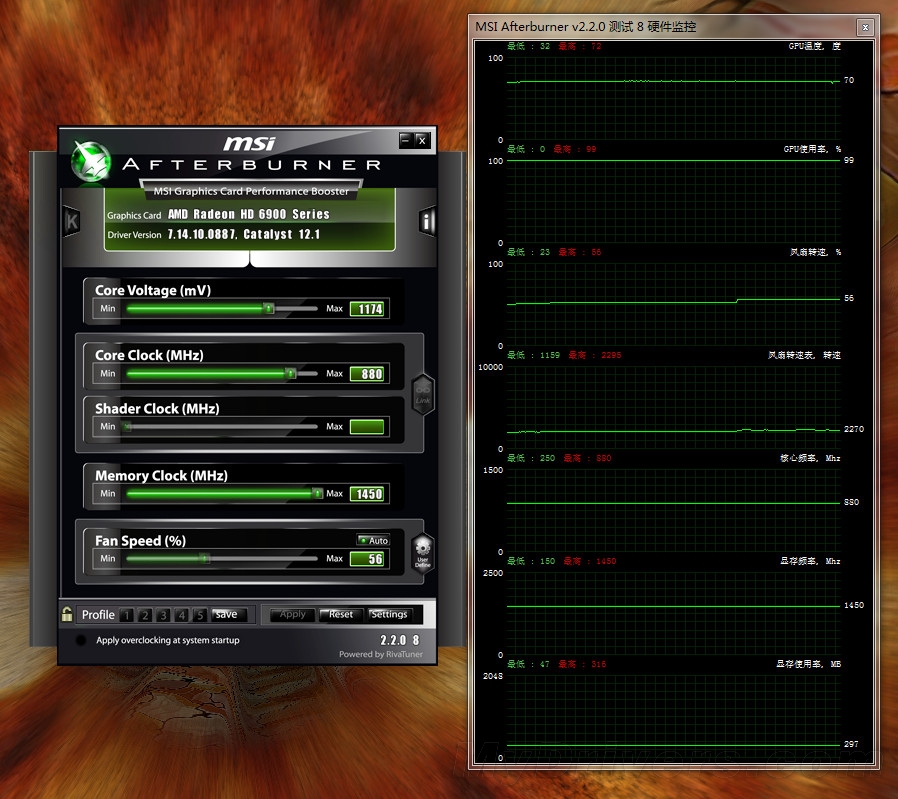The width and height of the screenshot is (898, 799).
Task: Toggle the profile lock padlock icon
Action: pos(67,614)
